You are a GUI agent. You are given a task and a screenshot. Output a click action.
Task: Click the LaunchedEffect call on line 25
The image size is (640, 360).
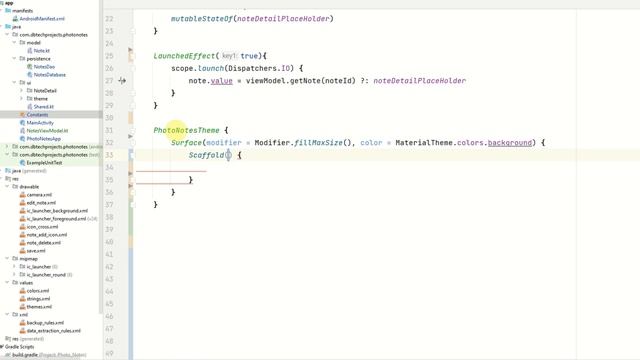coord(184,56)
